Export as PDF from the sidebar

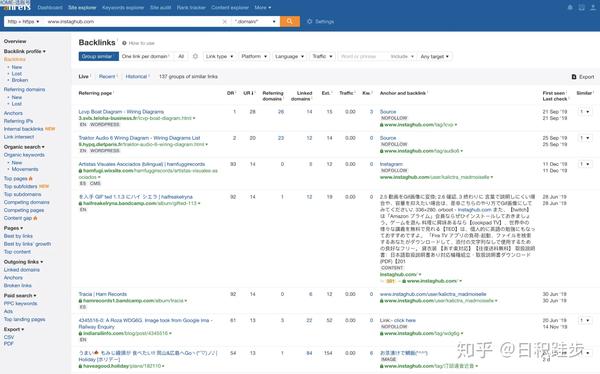(x=8, y=344)
